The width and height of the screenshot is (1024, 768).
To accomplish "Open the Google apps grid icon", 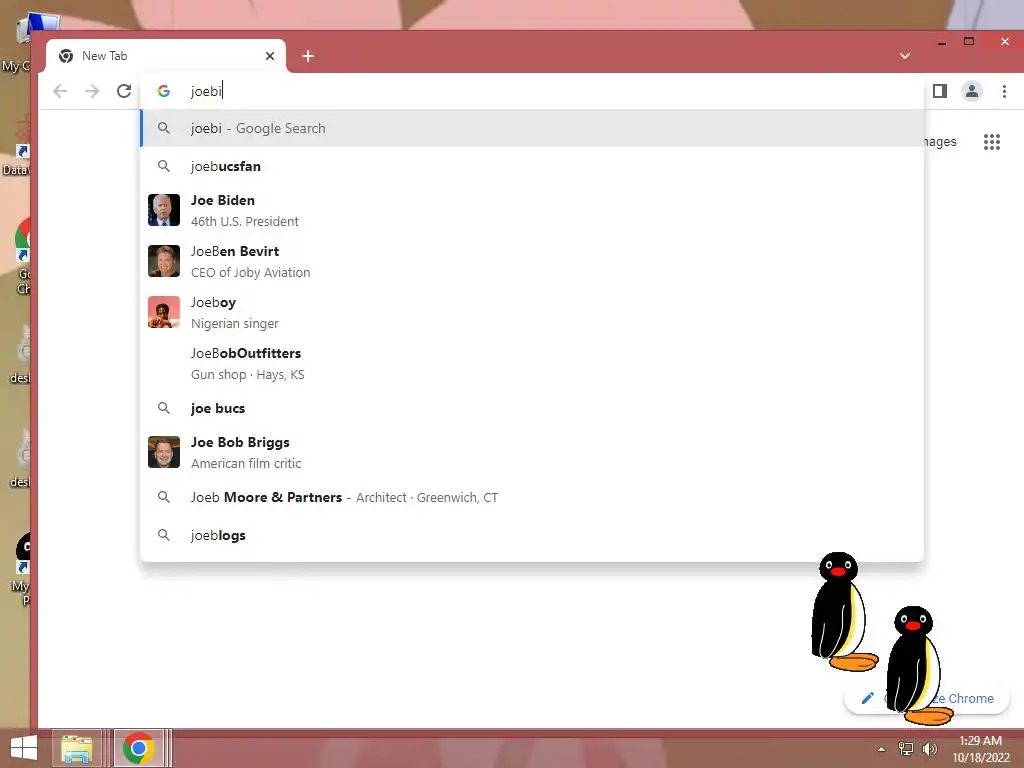I will 992,142.
